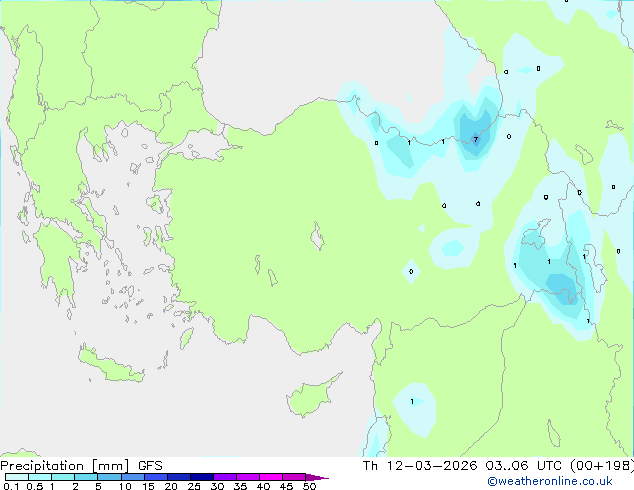Viewport: 634px width, 490px height.
Task: Click the over-50 mm arrow tip of legend
Action: (317, 477)
